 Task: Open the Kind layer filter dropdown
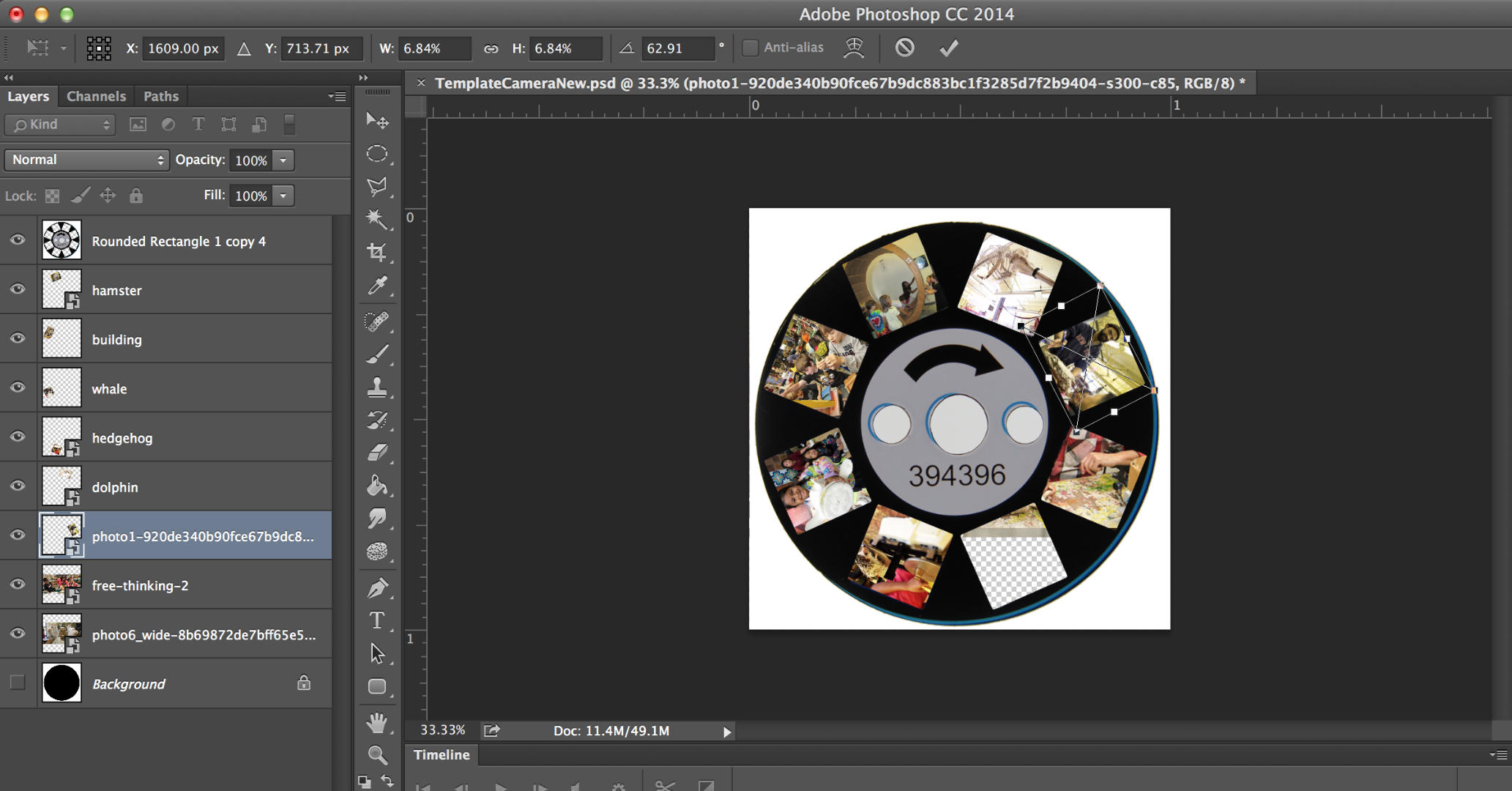pos(62,125)
